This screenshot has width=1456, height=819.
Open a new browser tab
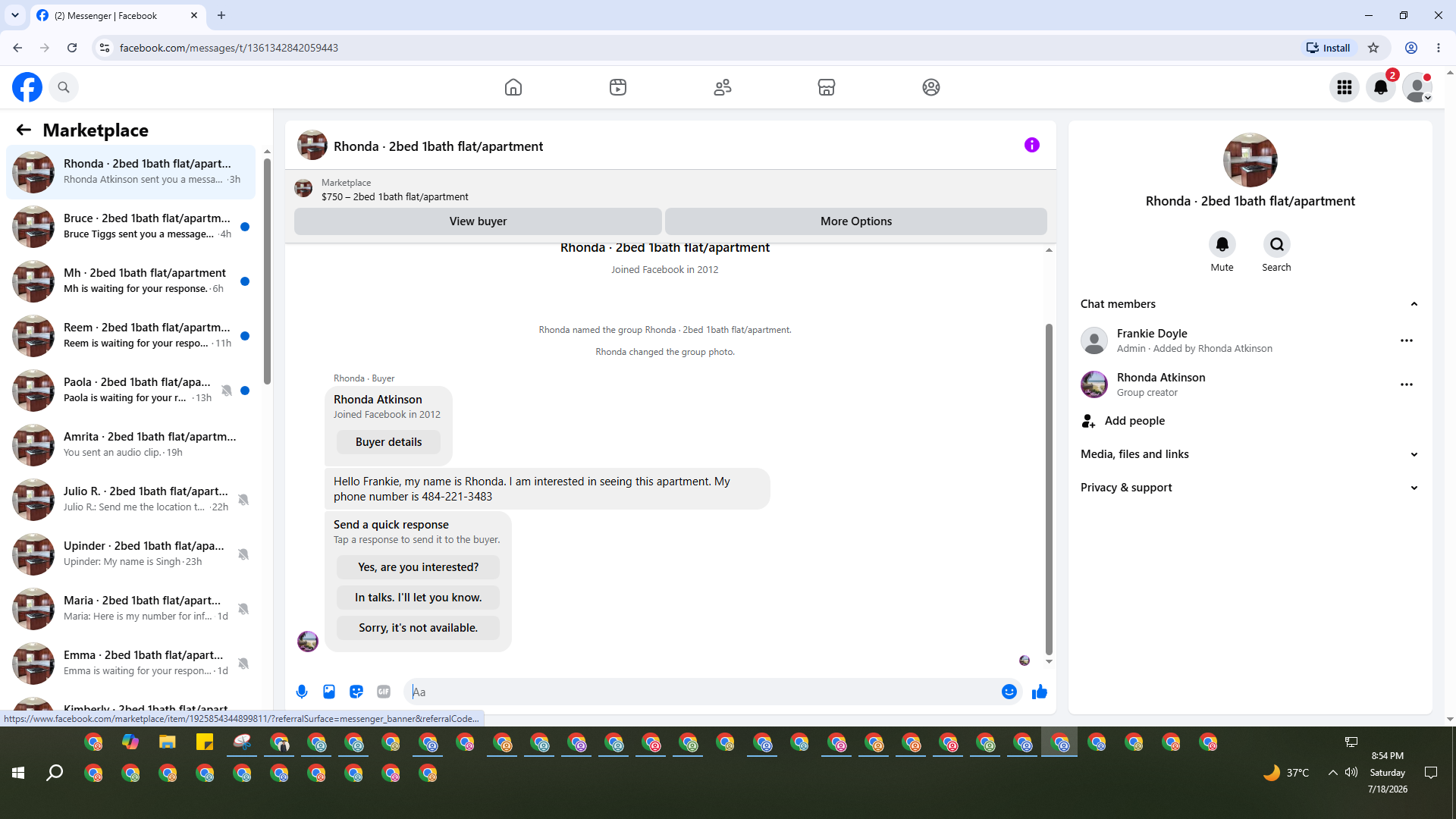(221, 15)
